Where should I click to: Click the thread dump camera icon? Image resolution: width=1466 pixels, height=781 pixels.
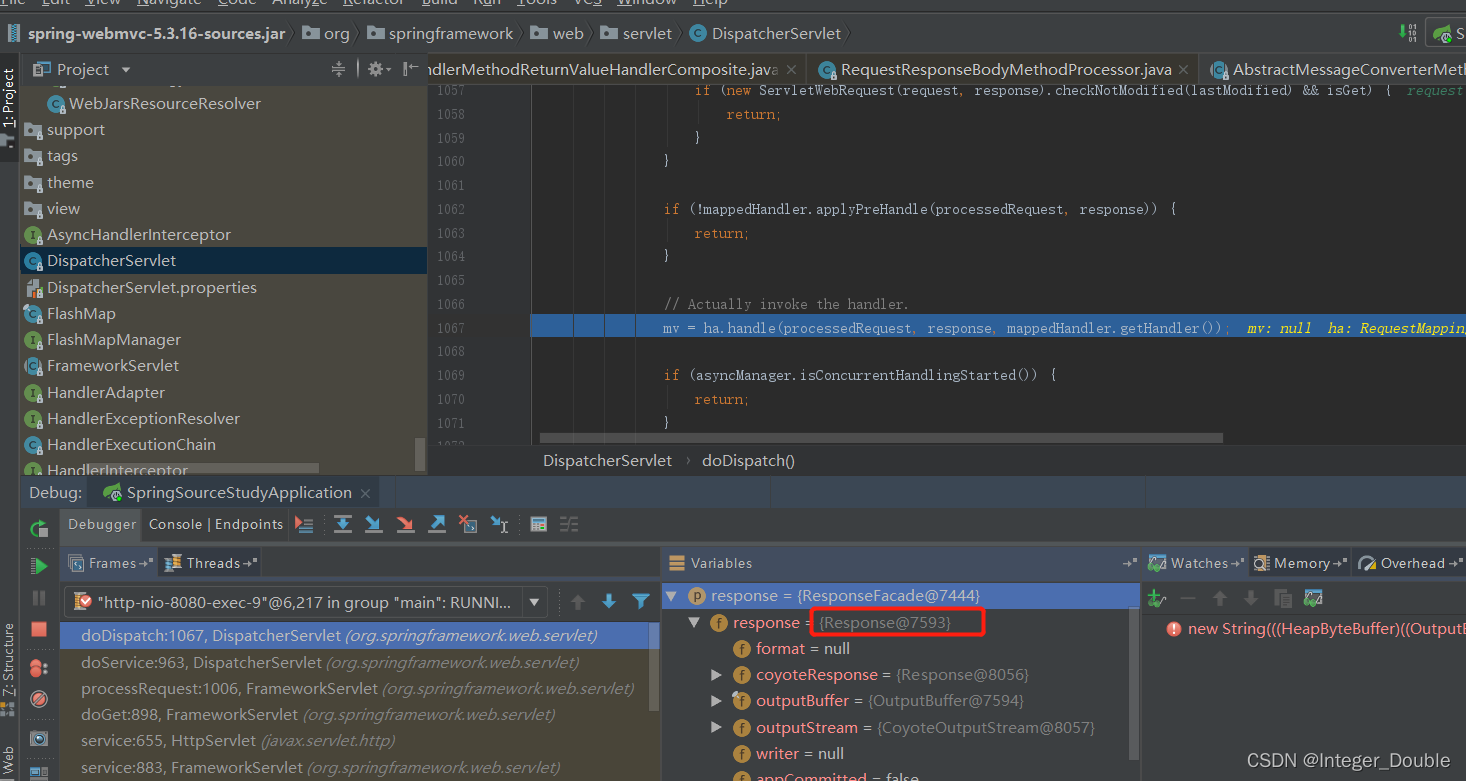[39, 738]
